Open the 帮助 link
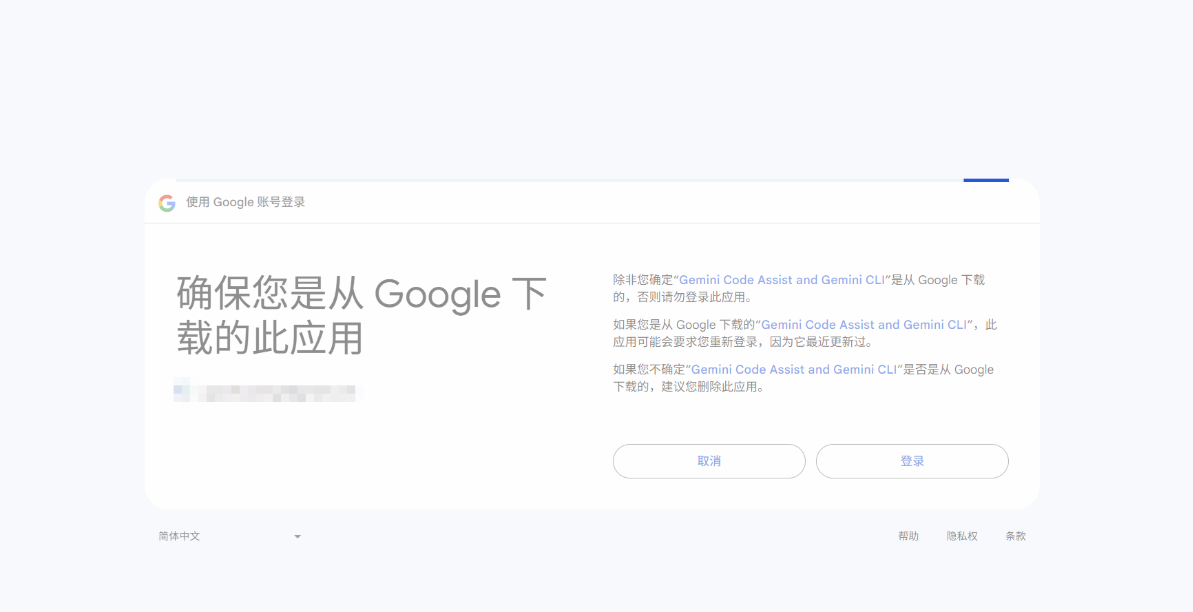This screenshot has width=1193, height=612. [x=908, y=537]
